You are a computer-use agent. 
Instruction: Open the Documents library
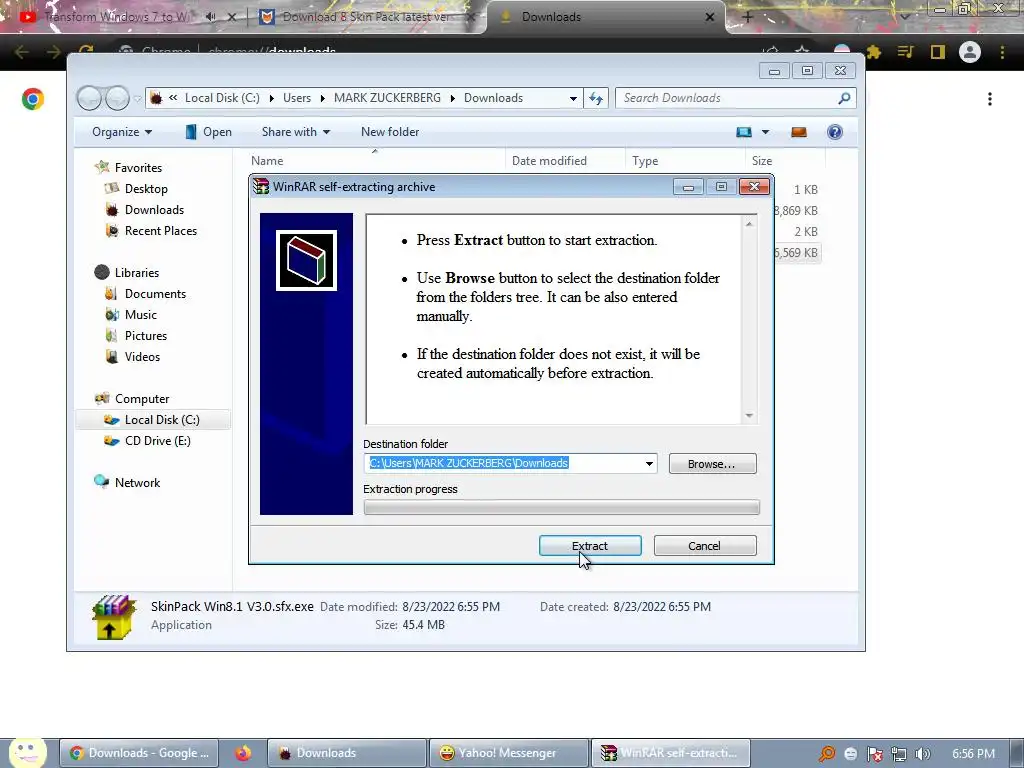point(155,294)
